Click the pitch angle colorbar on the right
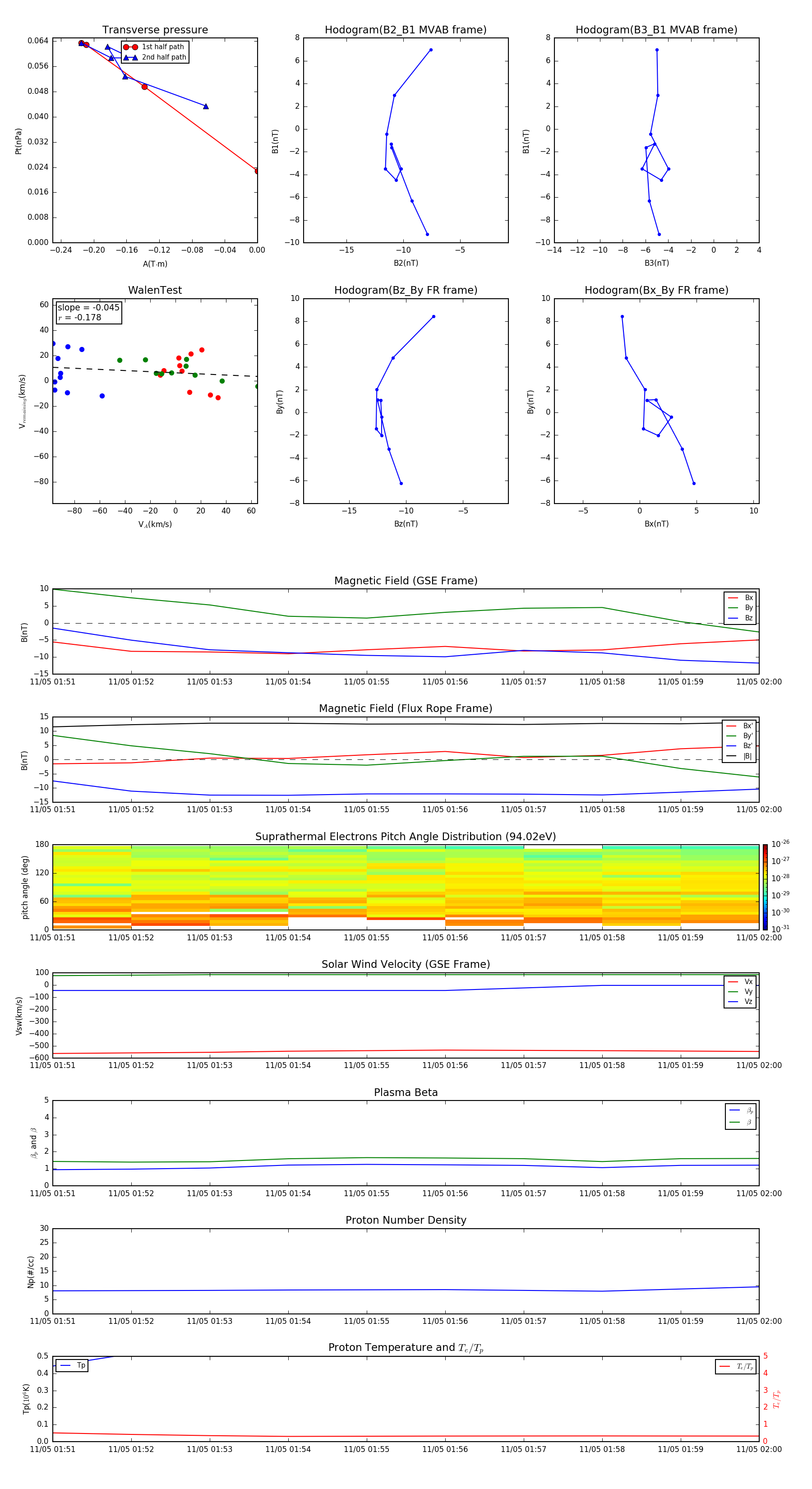Image resolution: width=812 pixels, height=1489 pixels. point(765,887)
